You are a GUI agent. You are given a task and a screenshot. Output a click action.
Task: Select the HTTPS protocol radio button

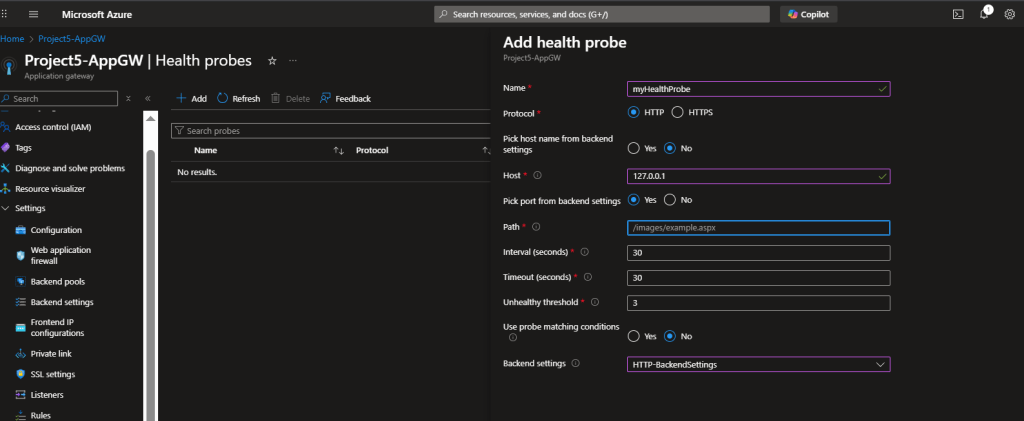coord(678,112)
